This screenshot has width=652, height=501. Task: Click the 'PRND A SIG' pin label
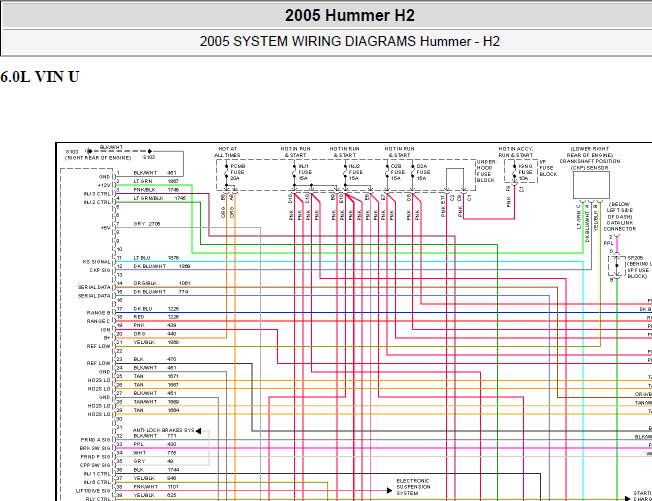pyautogui.click(x=96, y=440)
